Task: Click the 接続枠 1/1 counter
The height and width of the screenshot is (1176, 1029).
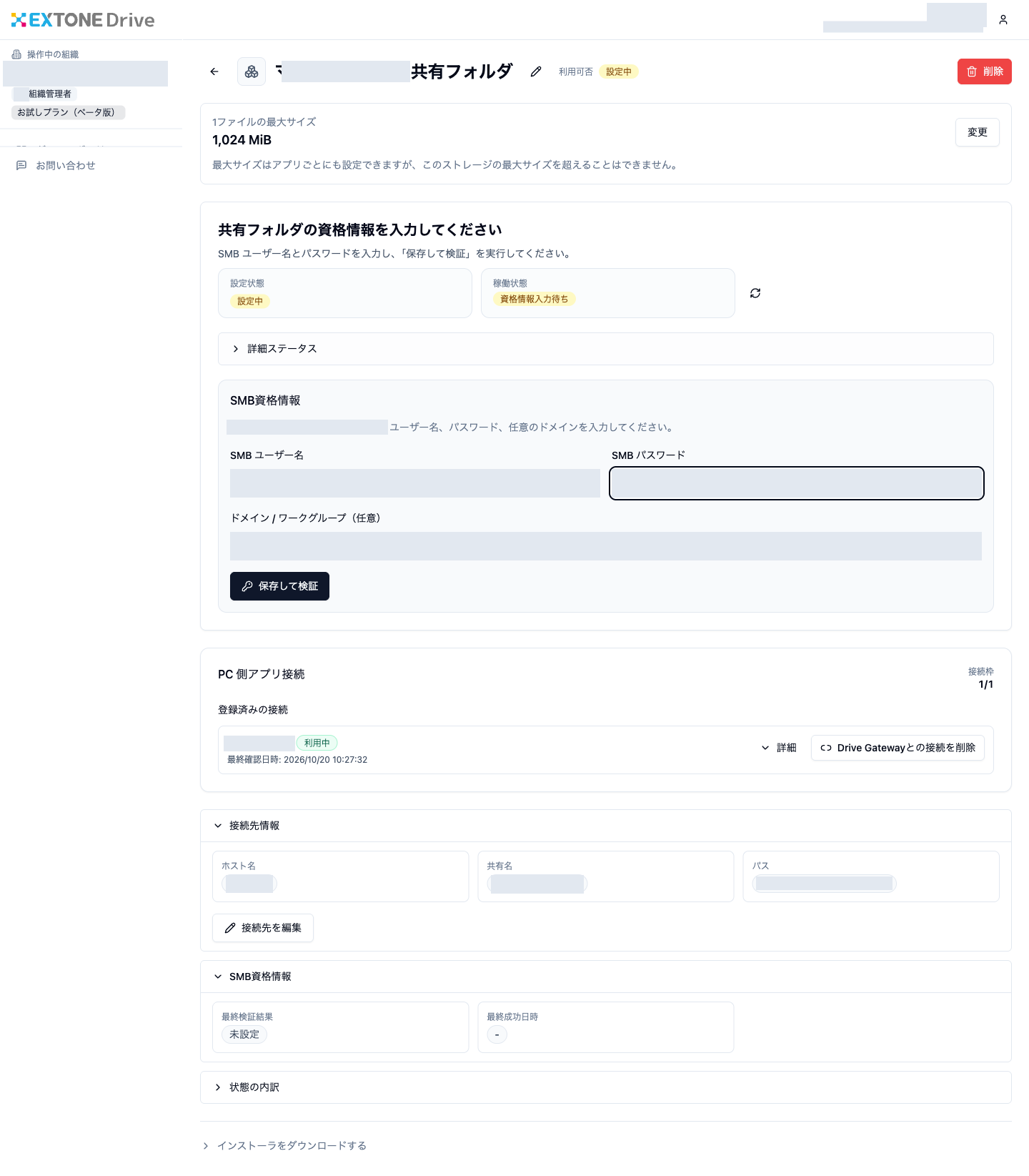Action: click(x=980, y=678)
